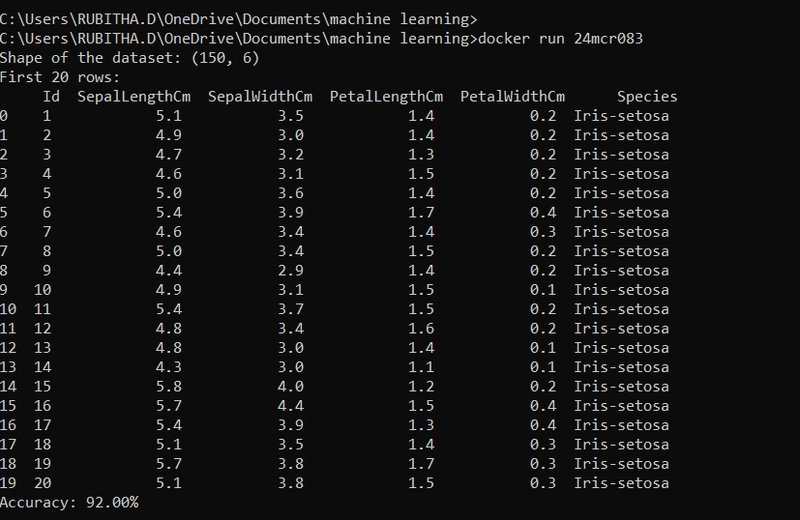800x520 pixels.
Task: Click Iris-setosa in the first data row
Action: (x=621, y=116)
